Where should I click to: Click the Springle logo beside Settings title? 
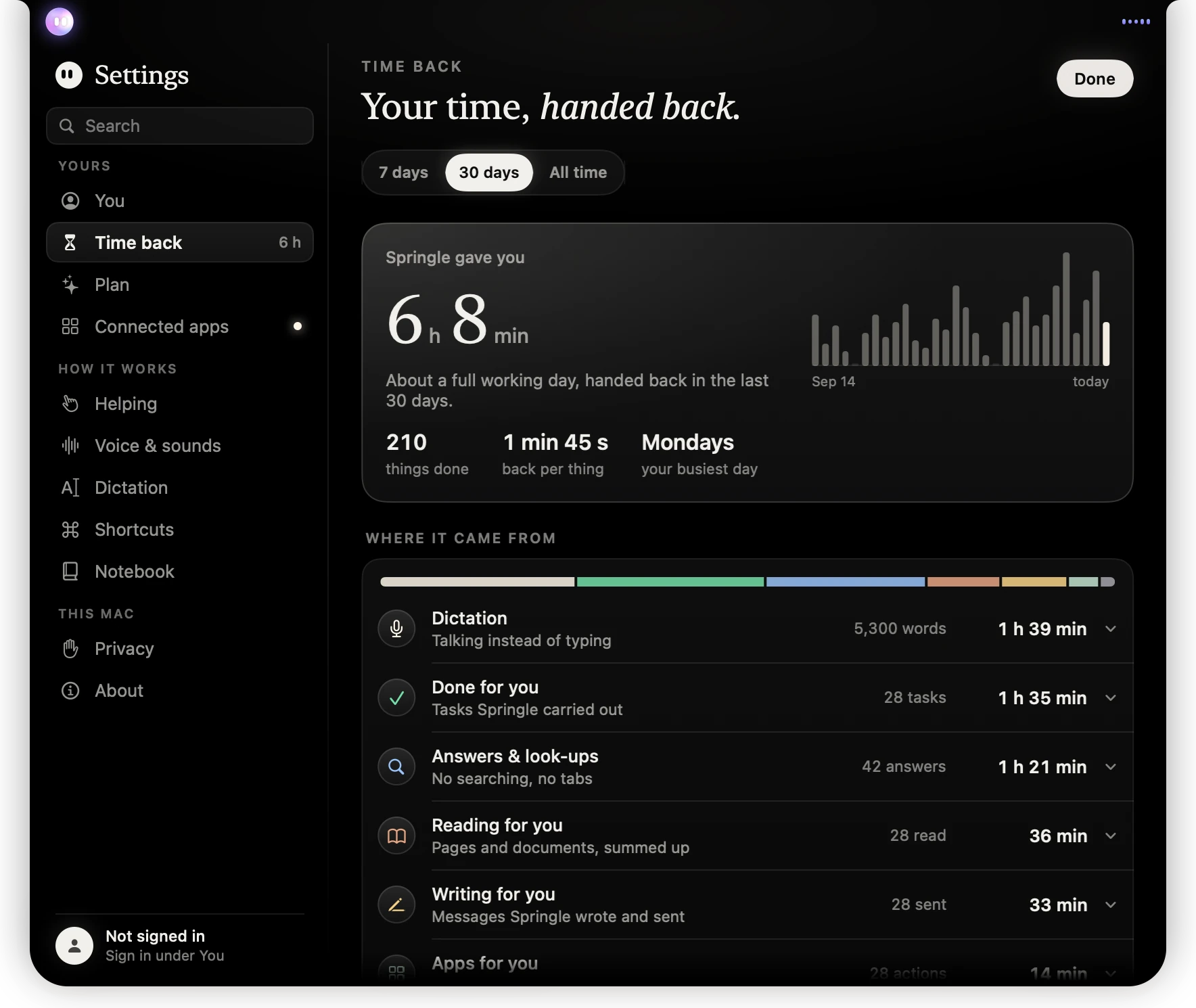click(x=69, y=75)
